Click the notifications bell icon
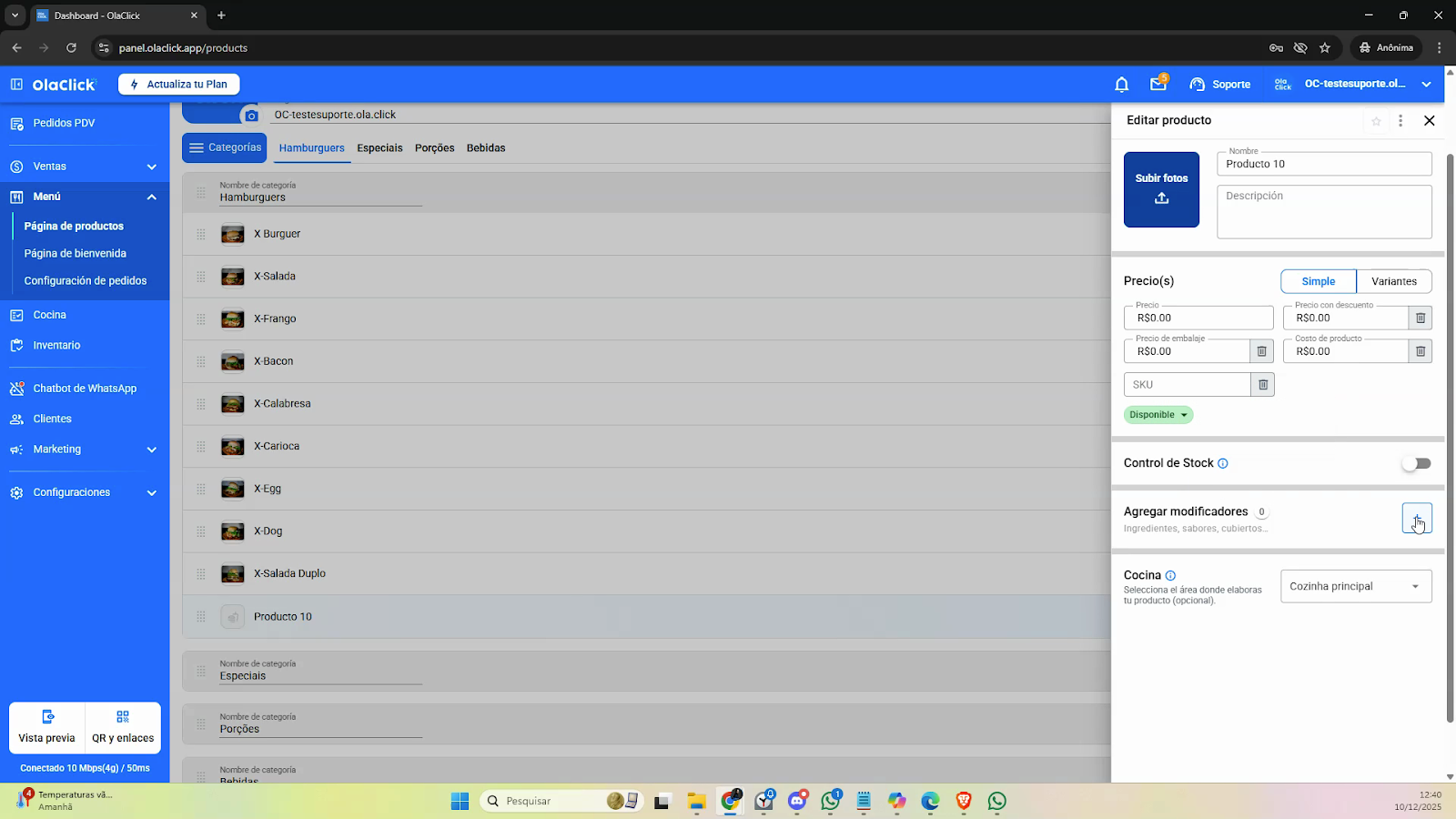The image size is (1456, 819). point(1121,85)
